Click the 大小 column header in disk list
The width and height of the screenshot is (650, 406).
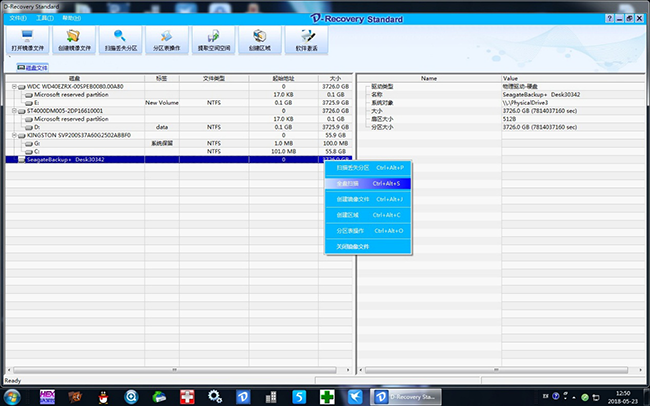pos(335,78)
